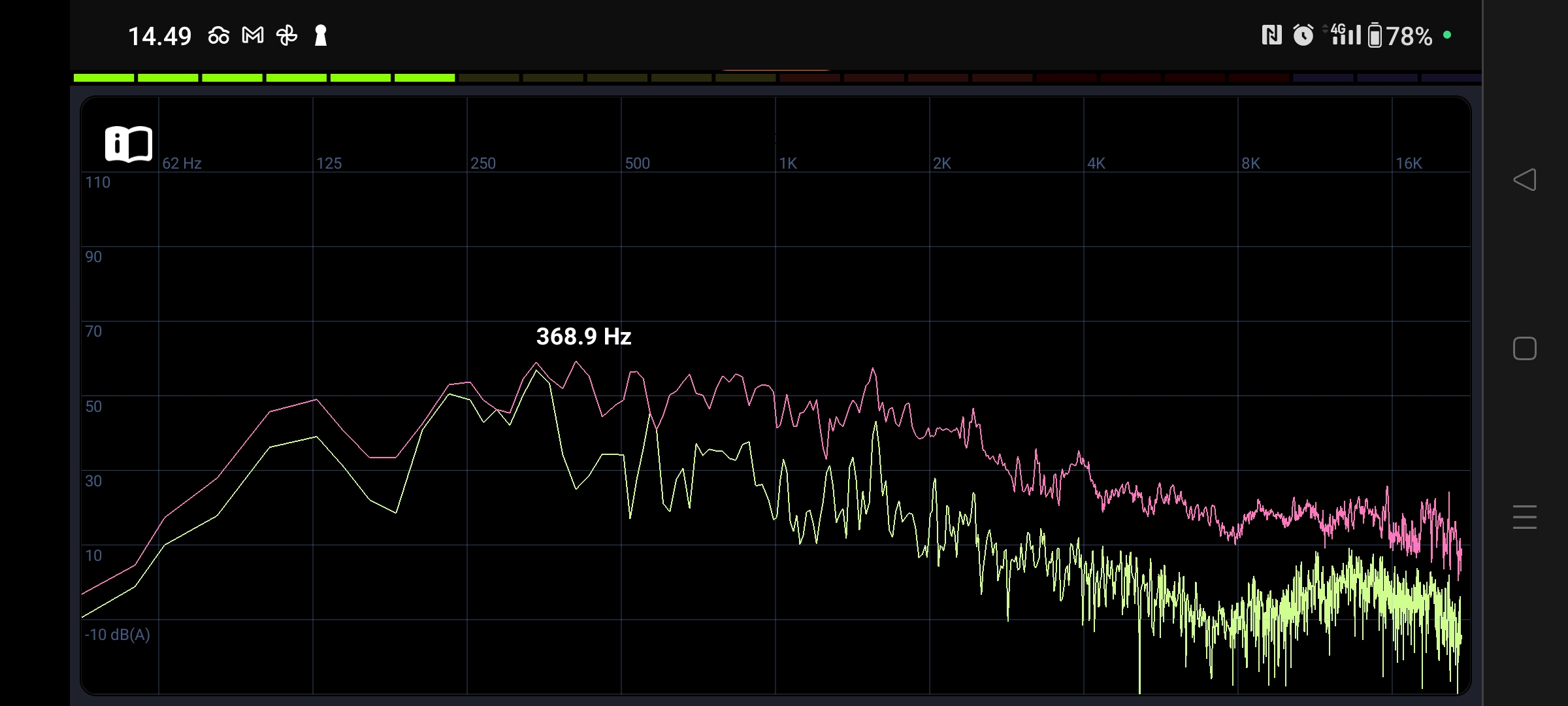Tap the 1K frequency axis label
1568x706 pixels.
[788, 163]
